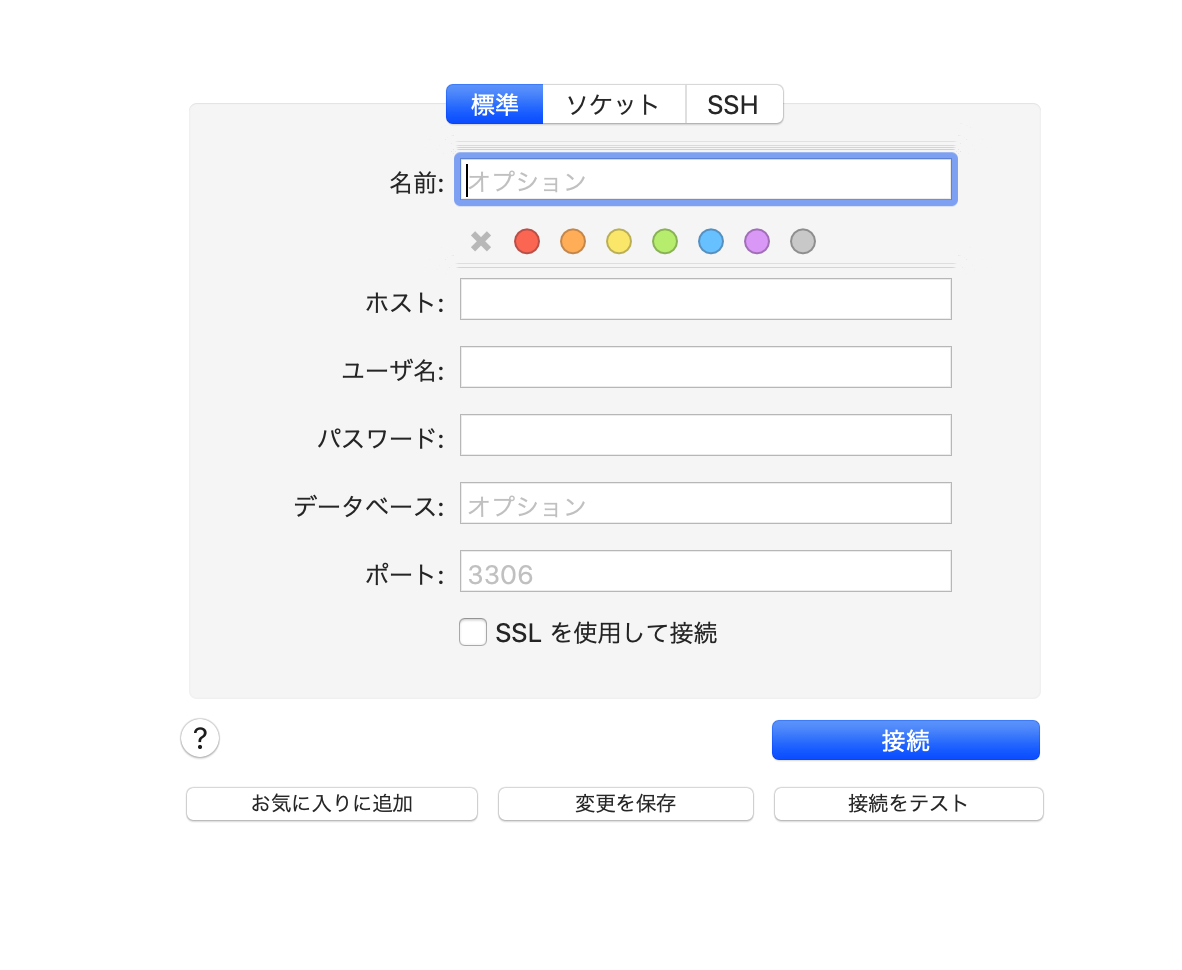
Task: Clear the connection color with the X icon
Action: pos(480,241)
